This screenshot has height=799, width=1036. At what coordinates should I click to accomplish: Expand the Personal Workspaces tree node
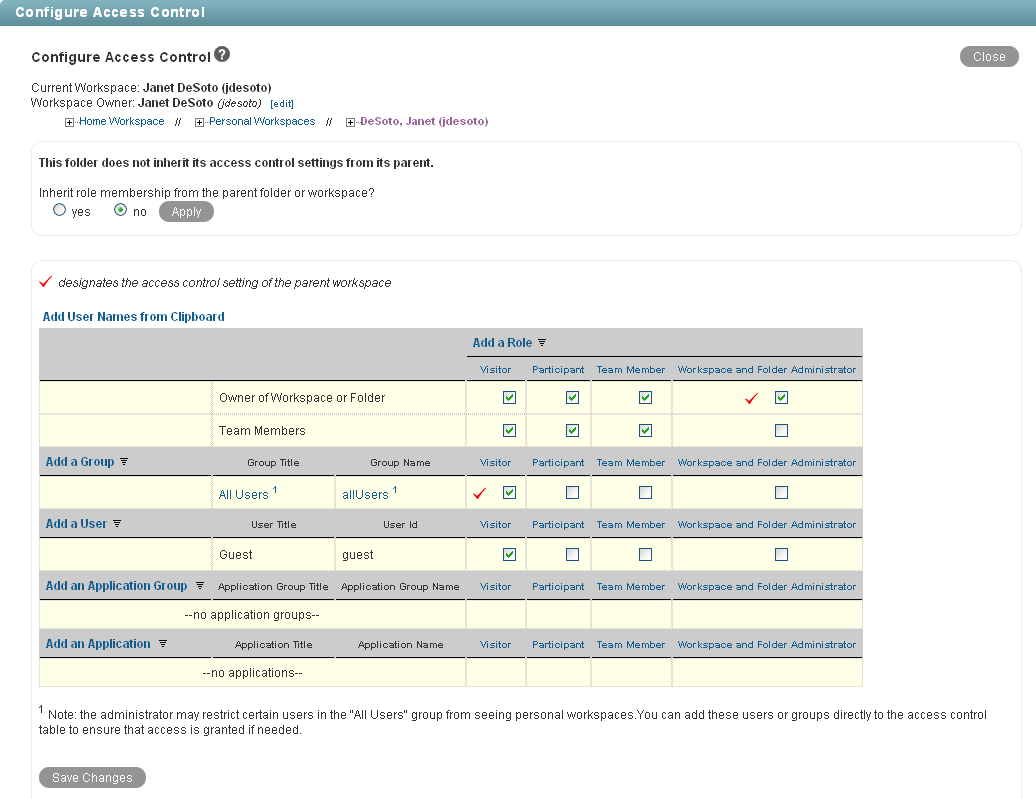(200, 121)
